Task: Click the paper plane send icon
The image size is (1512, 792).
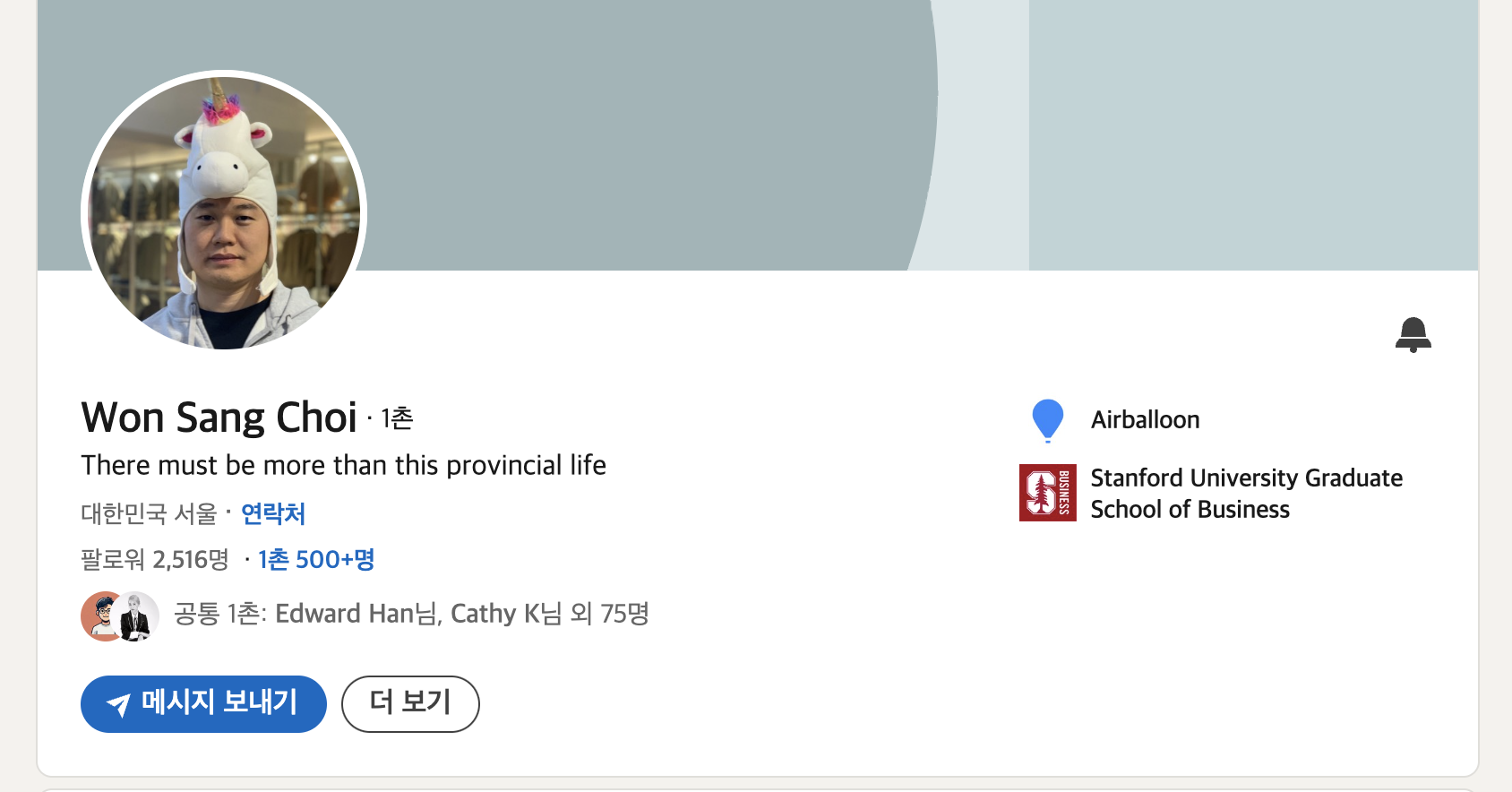Action: (118, 704)
